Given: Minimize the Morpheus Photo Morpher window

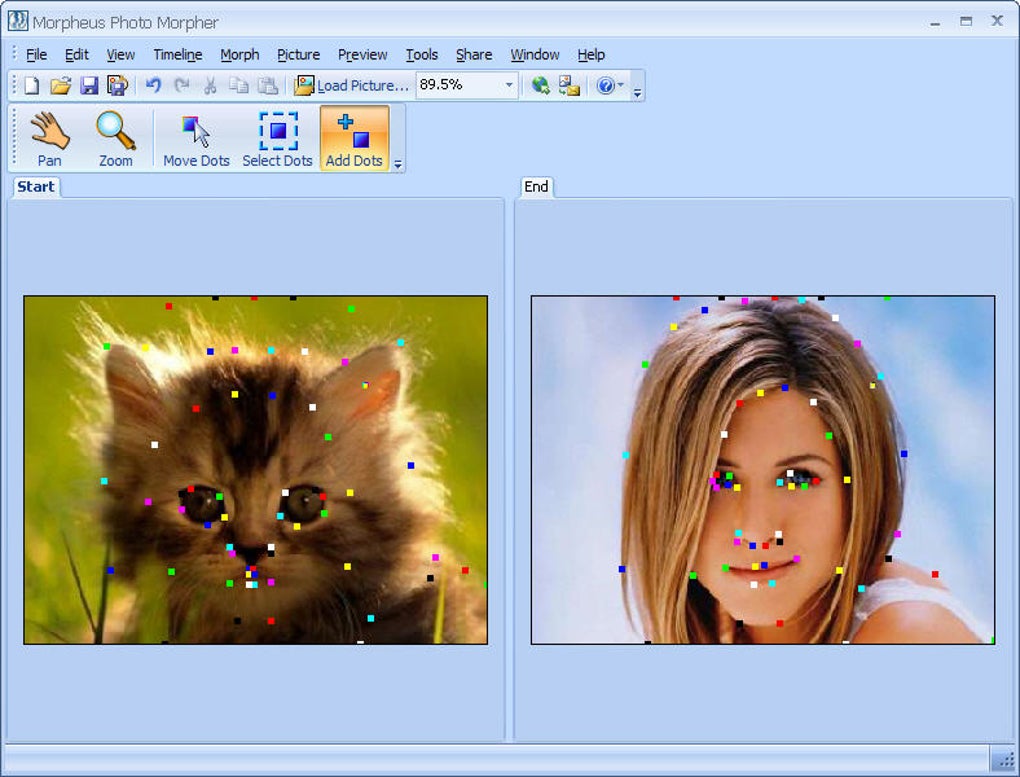Looking at the screenshot, I should click(x=935, y=23).
